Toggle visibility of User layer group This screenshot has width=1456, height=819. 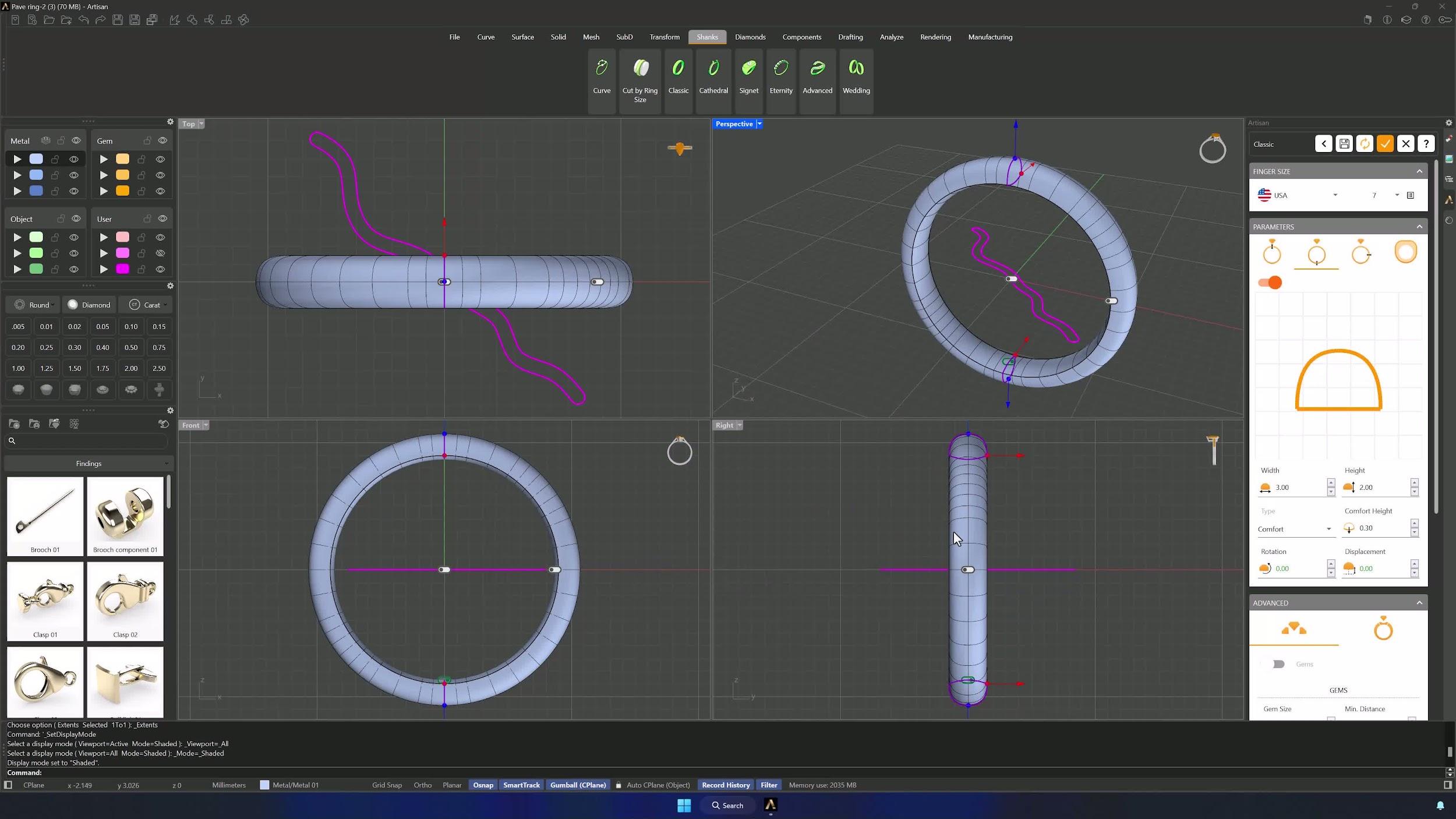click(162, 218)
